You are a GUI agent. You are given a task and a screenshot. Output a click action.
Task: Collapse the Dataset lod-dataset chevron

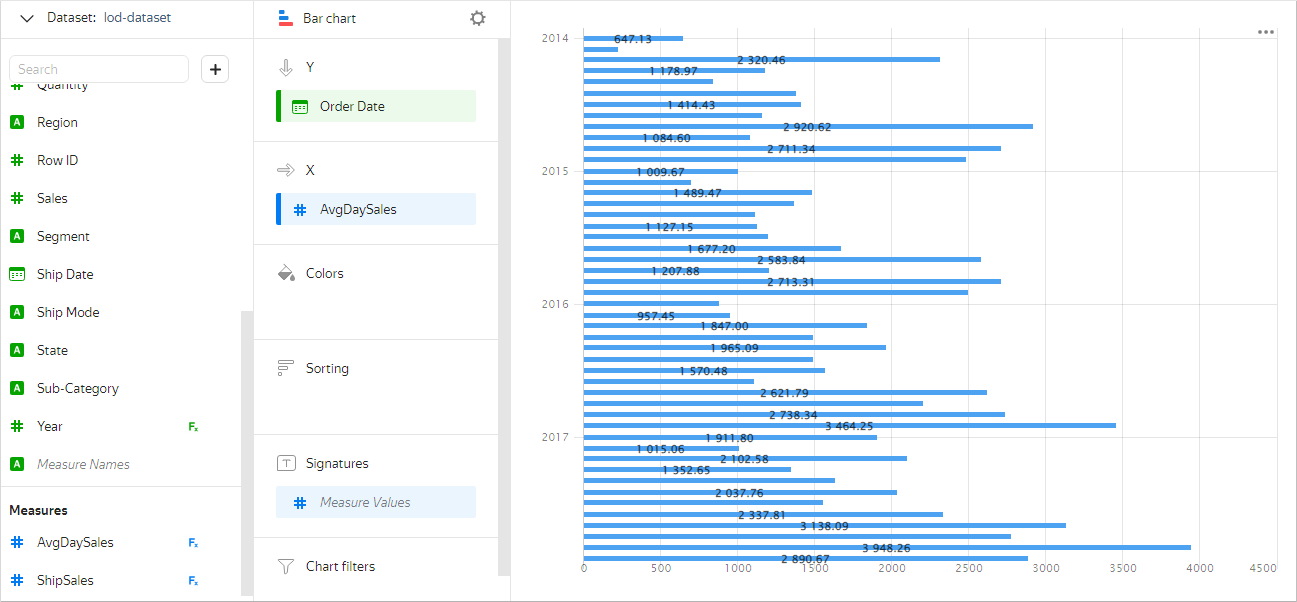tap(27, 18)
